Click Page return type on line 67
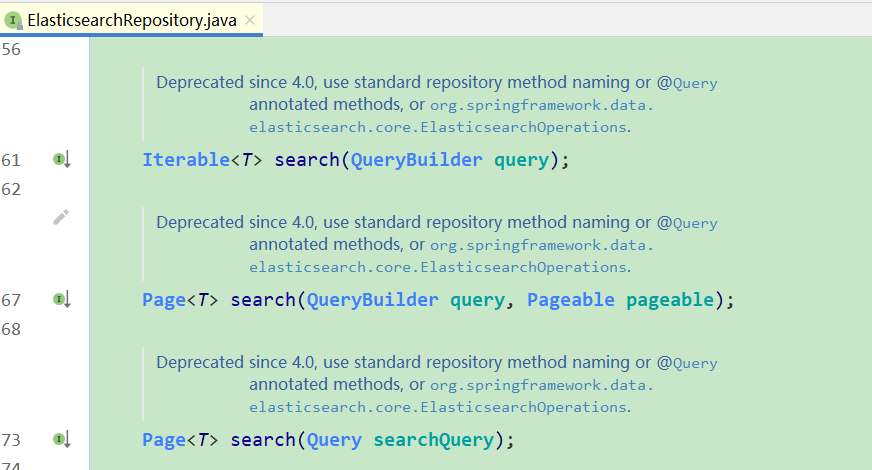The image size is (872, 470). coord(164,300)
